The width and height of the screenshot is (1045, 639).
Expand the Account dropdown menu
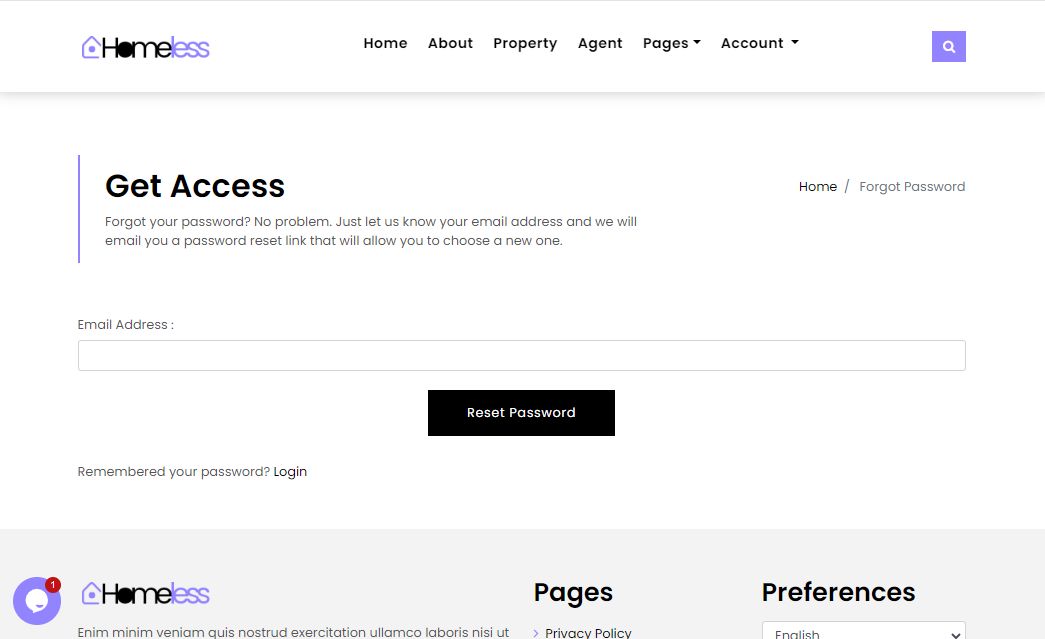[759, 43]
